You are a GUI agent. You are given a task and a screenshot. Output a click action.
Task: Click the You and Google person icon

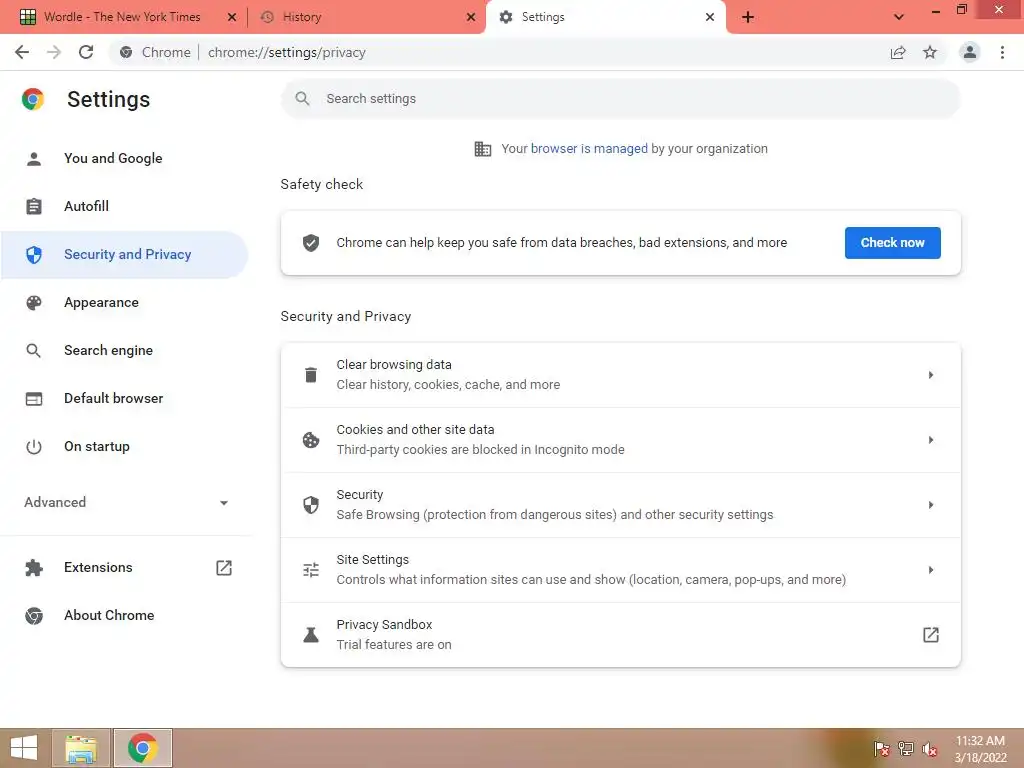33,159
